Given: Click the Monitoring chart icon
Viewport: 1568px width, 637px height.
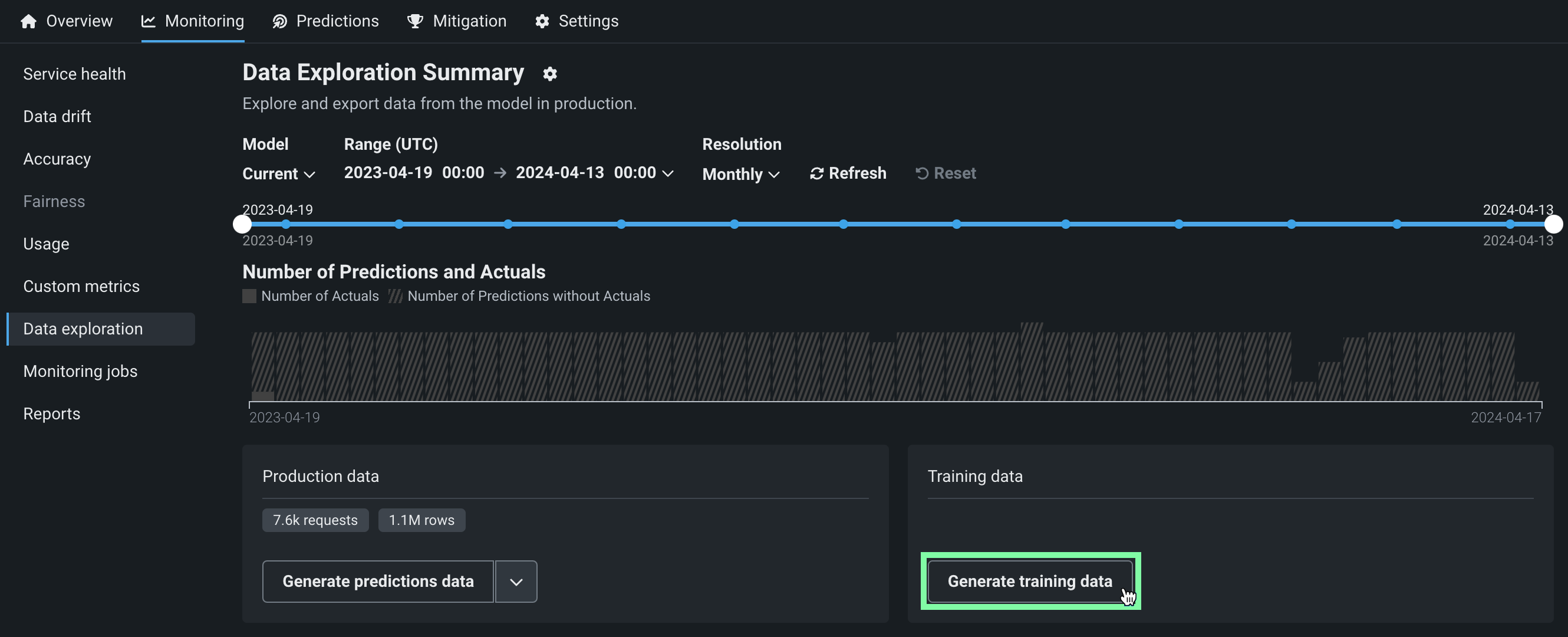Looking at the screenshot, I should pos(148,21).
